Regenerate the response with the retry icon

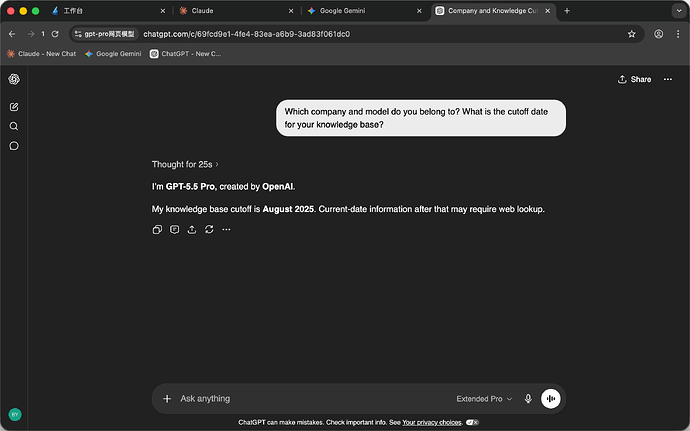pyautogui.click(x=209, y=229)
